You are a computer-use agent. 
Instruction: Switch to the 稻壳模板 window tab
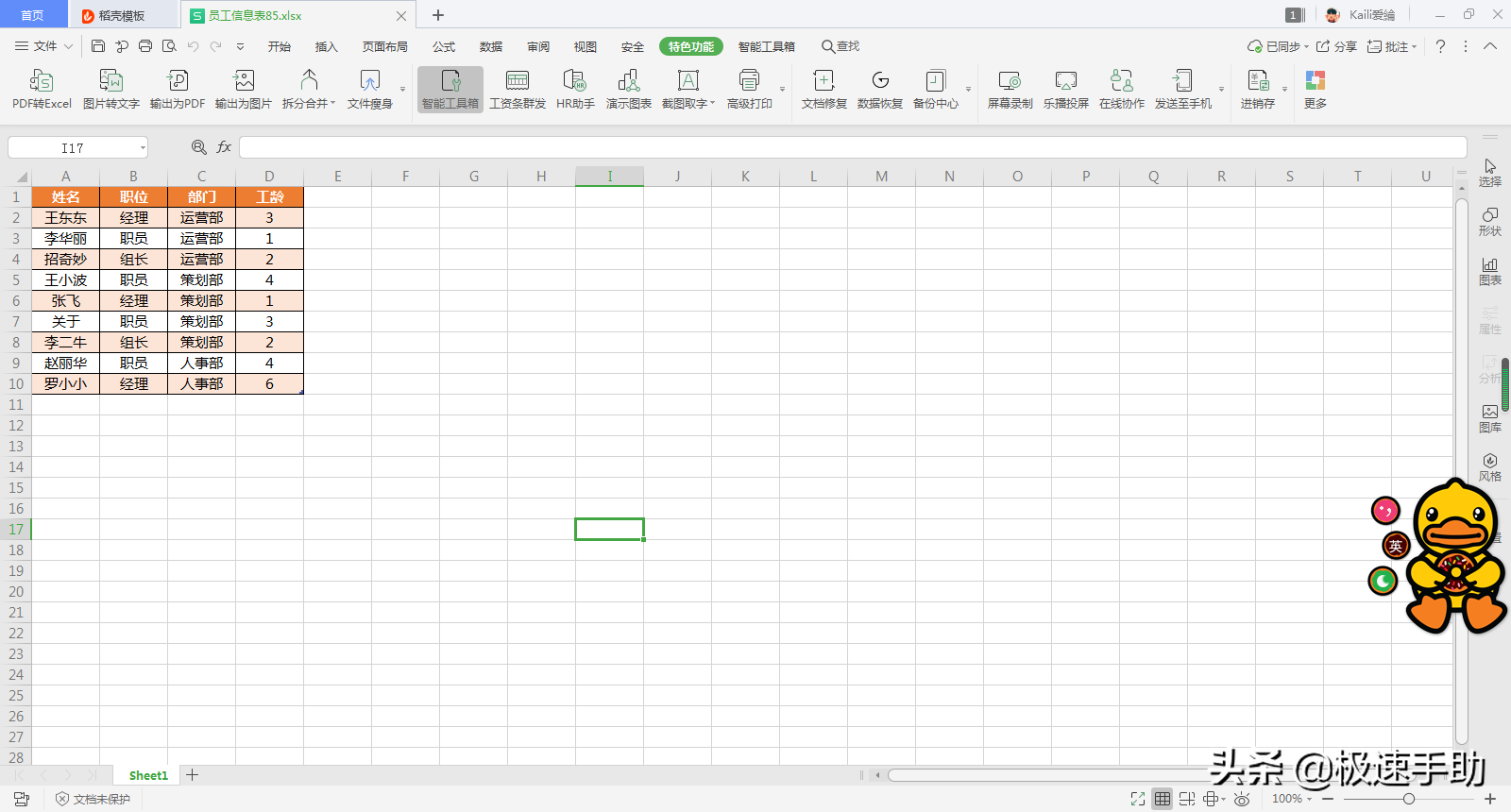tap(123, 15)
